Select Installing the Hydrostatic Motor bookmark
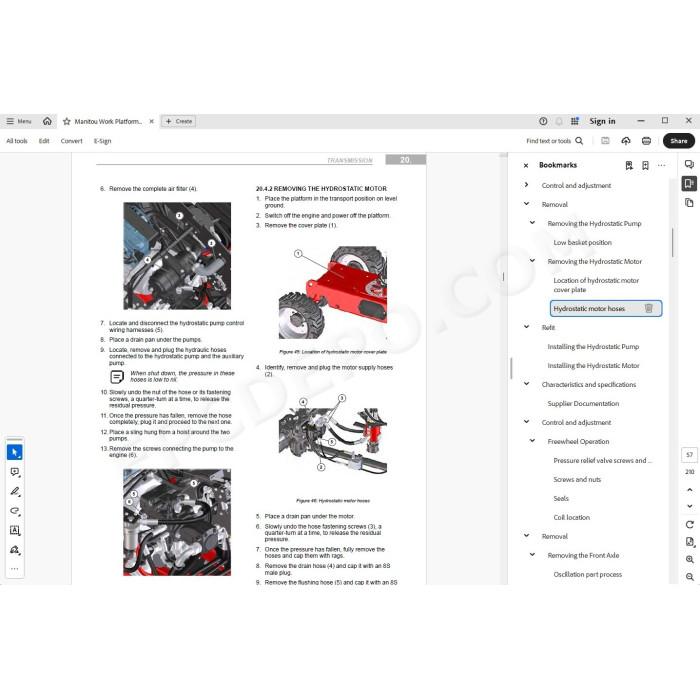Image resolution: width=700 pixels, height=700 pixels. coord(593,365)
